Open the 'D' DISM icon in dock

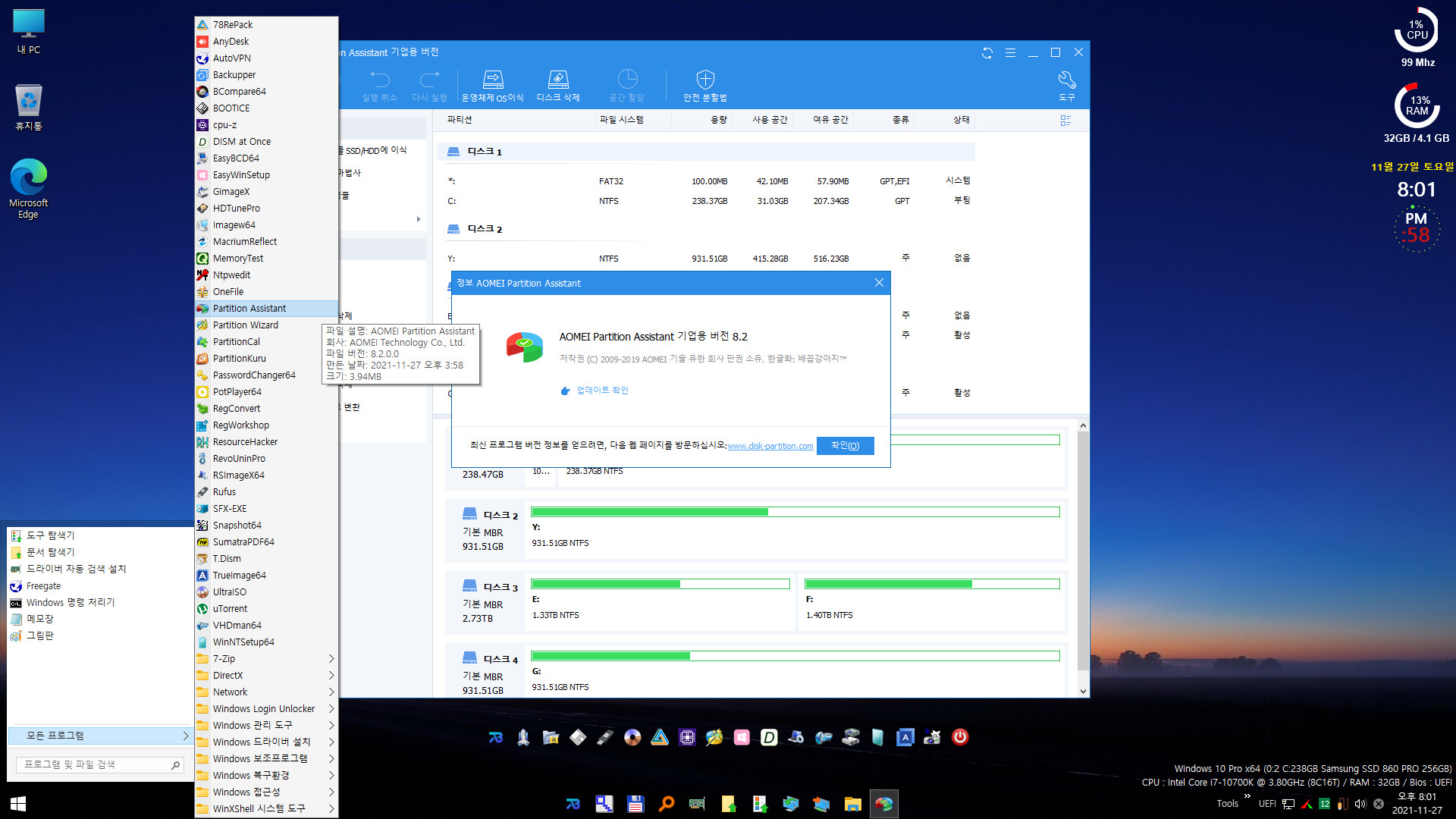tap(769, 737)
